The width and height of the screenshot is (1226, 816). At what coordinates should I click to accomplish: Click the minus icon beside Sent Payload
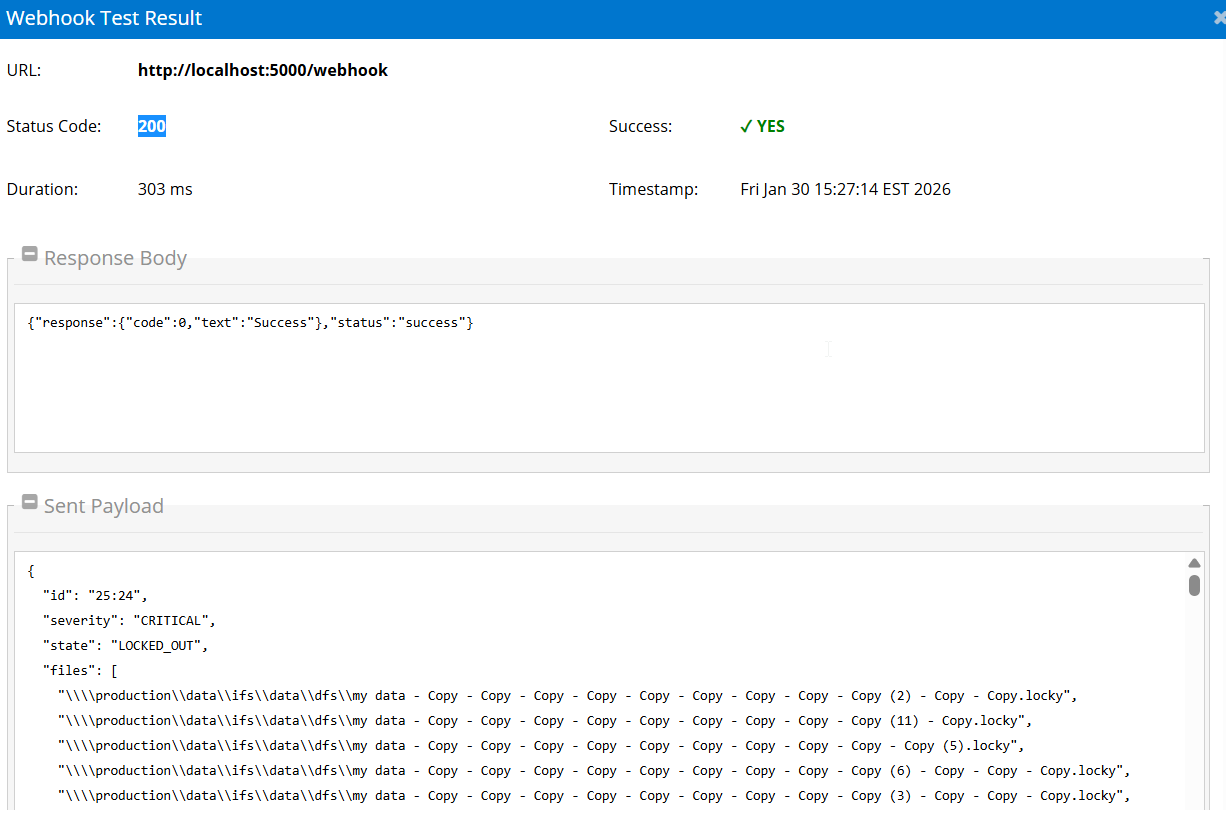pos(29,501)
